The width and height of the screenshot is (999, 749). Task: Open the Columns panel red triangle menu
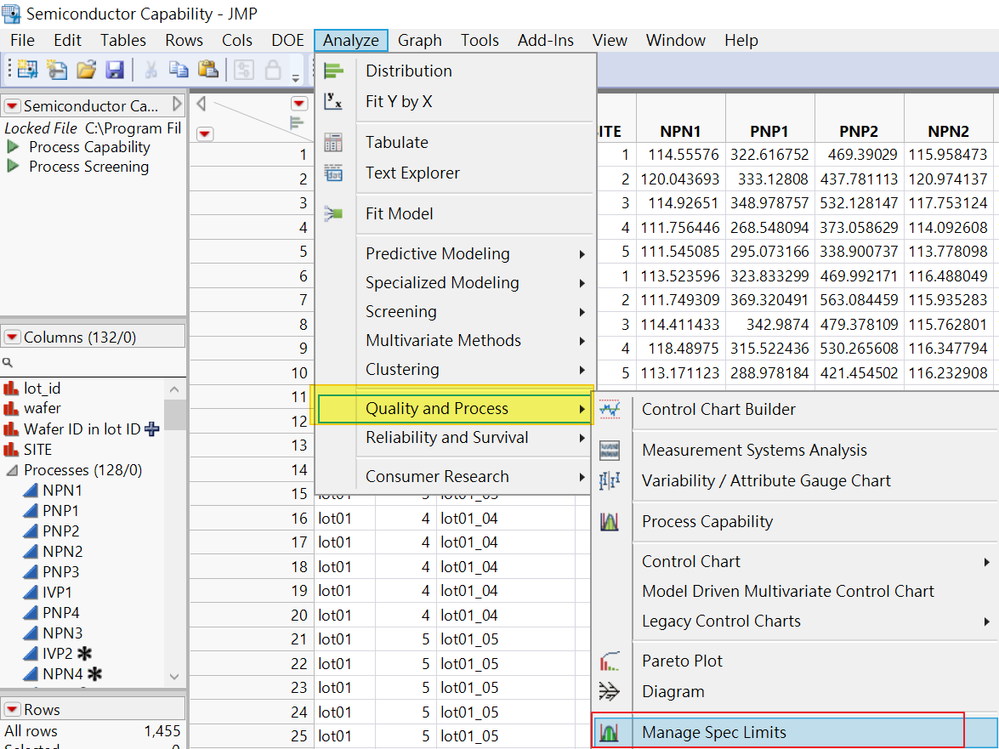[12, 338]
